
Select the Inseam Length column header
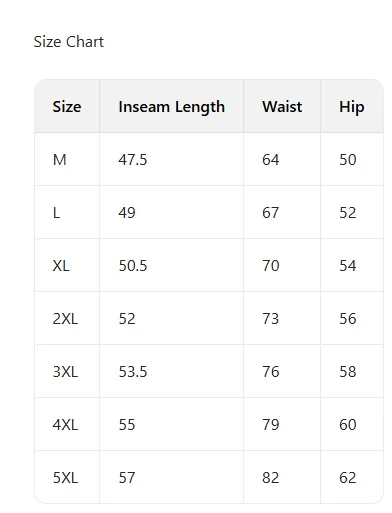pyautogui.click(x=171, y=107)
